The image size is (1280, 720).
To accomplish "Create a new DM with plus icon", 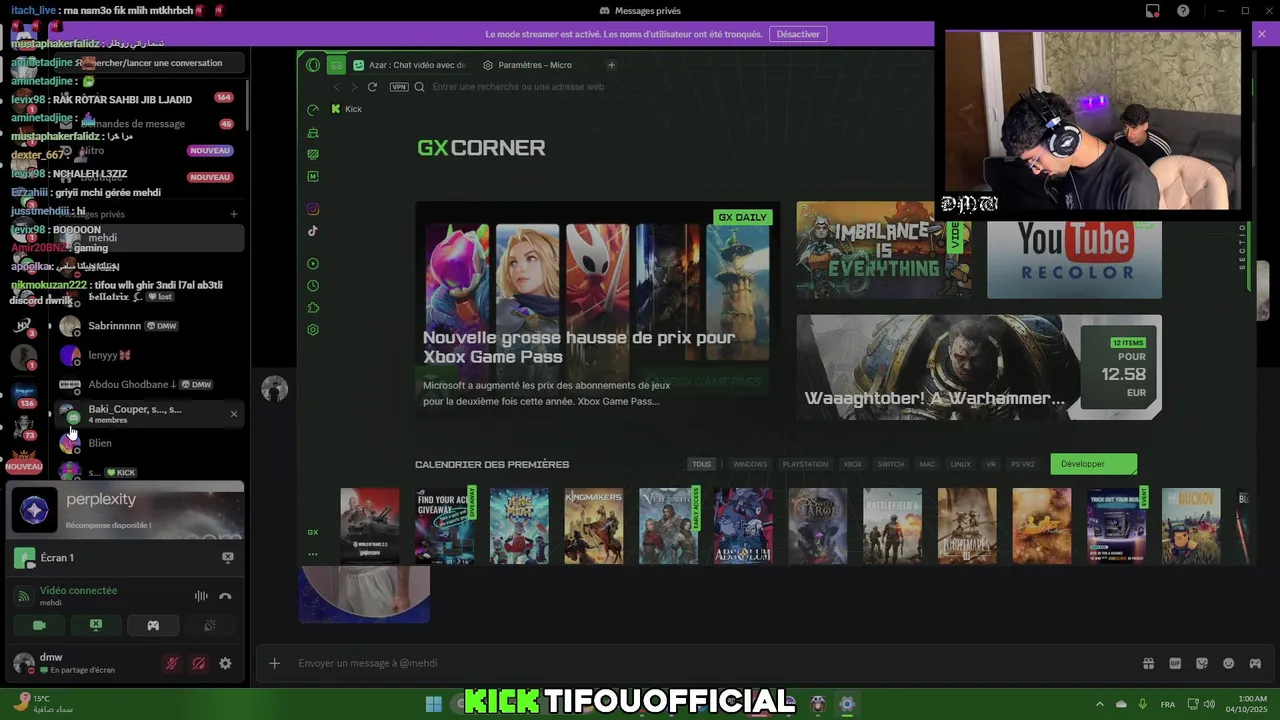I will click(x=234, y=214).
